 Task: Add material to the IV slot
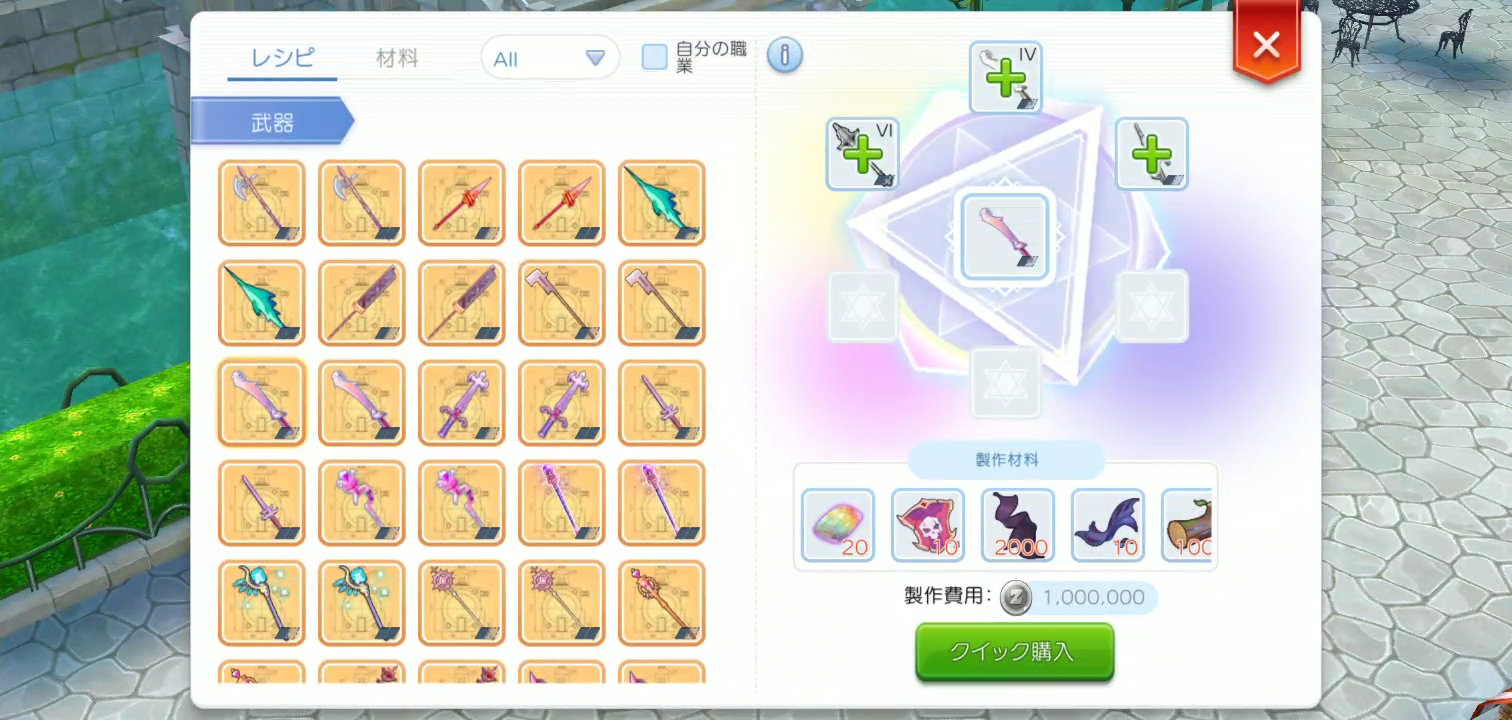click(1006, 77)
